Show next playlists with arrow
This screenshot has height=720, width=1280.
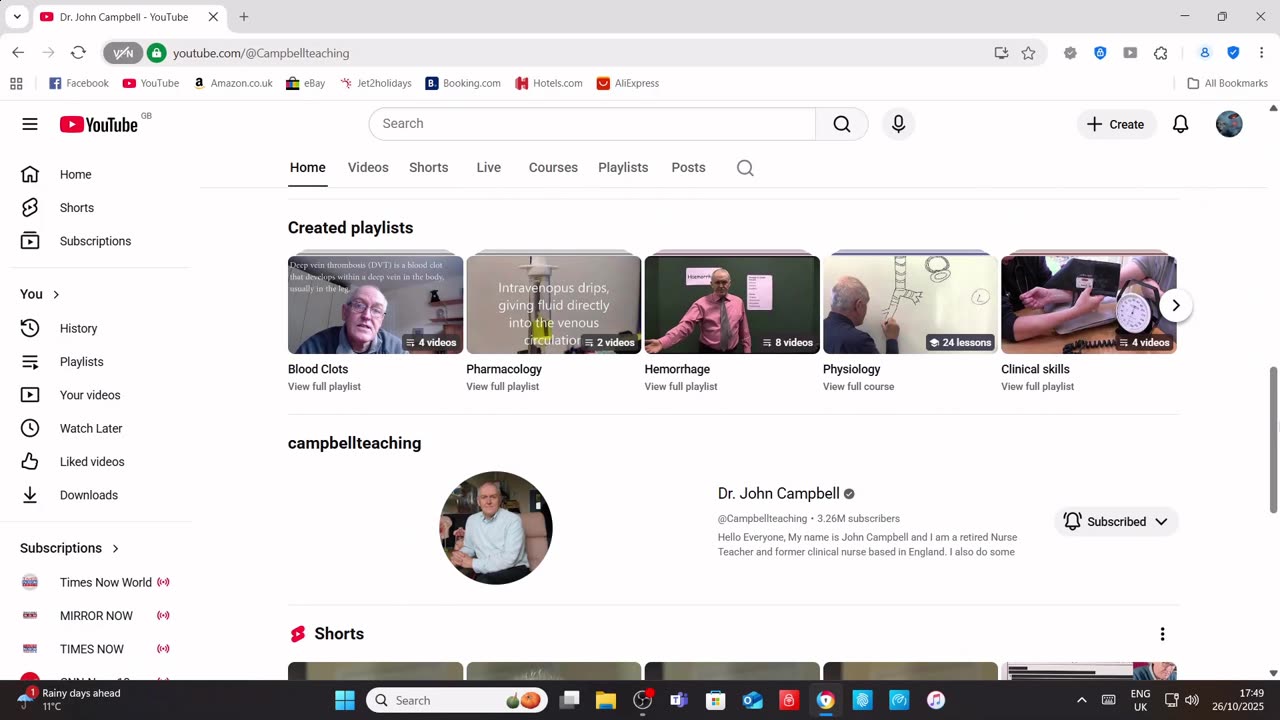1176,305
